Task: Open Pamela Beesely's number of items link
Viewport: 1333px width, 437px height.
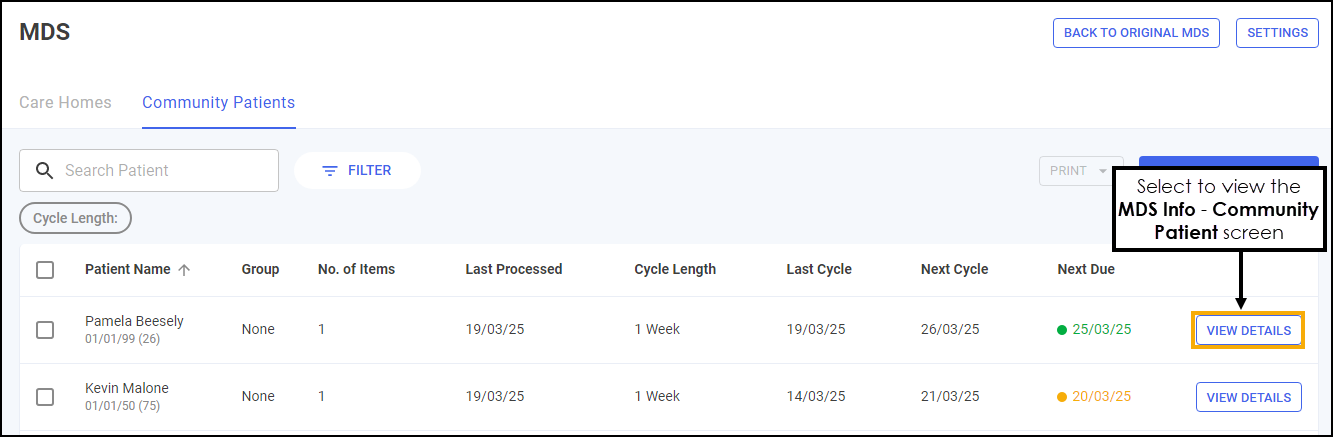Action: click(321, 330)
